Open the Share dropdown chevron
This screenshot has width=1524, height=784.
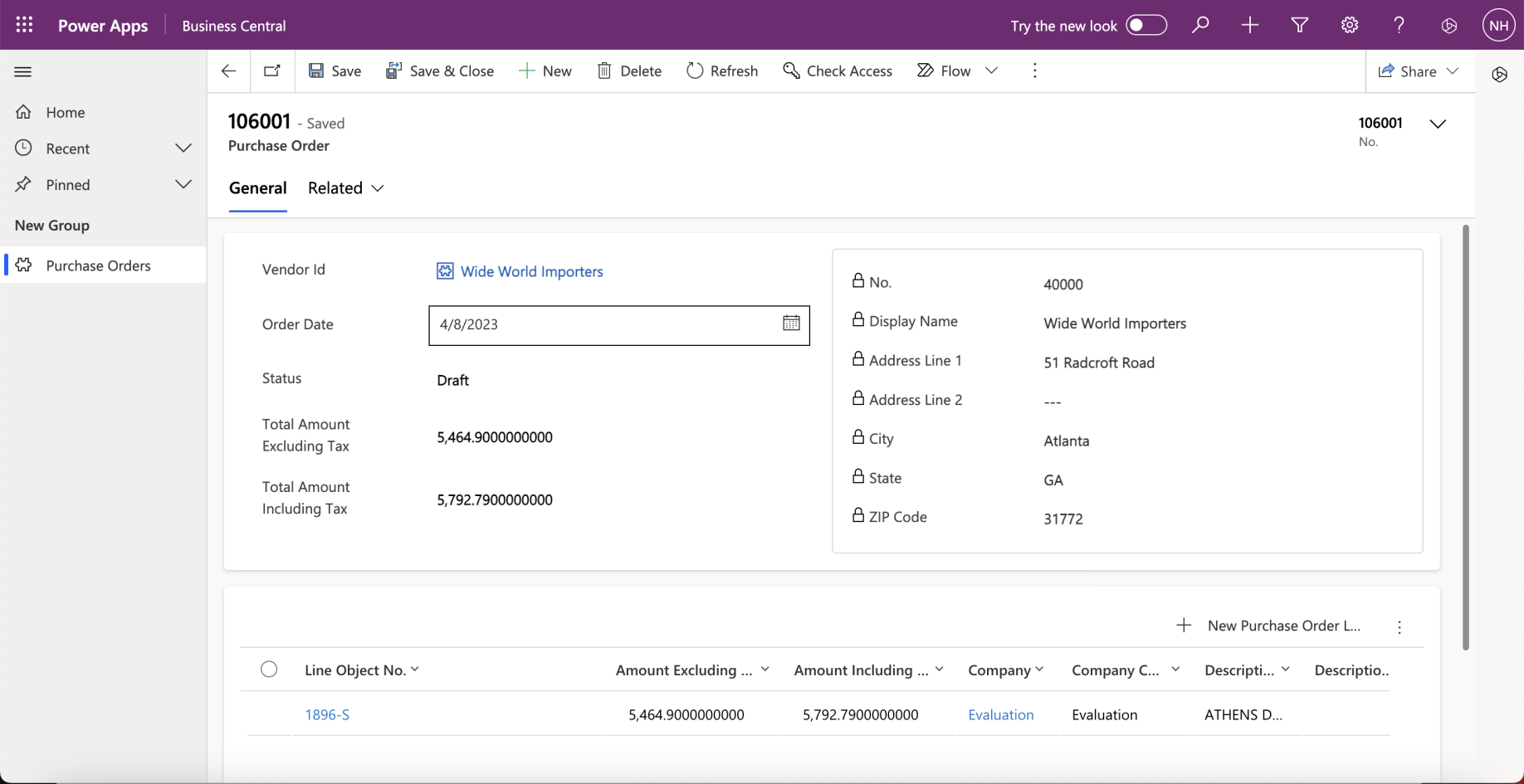pos(1453,71)
